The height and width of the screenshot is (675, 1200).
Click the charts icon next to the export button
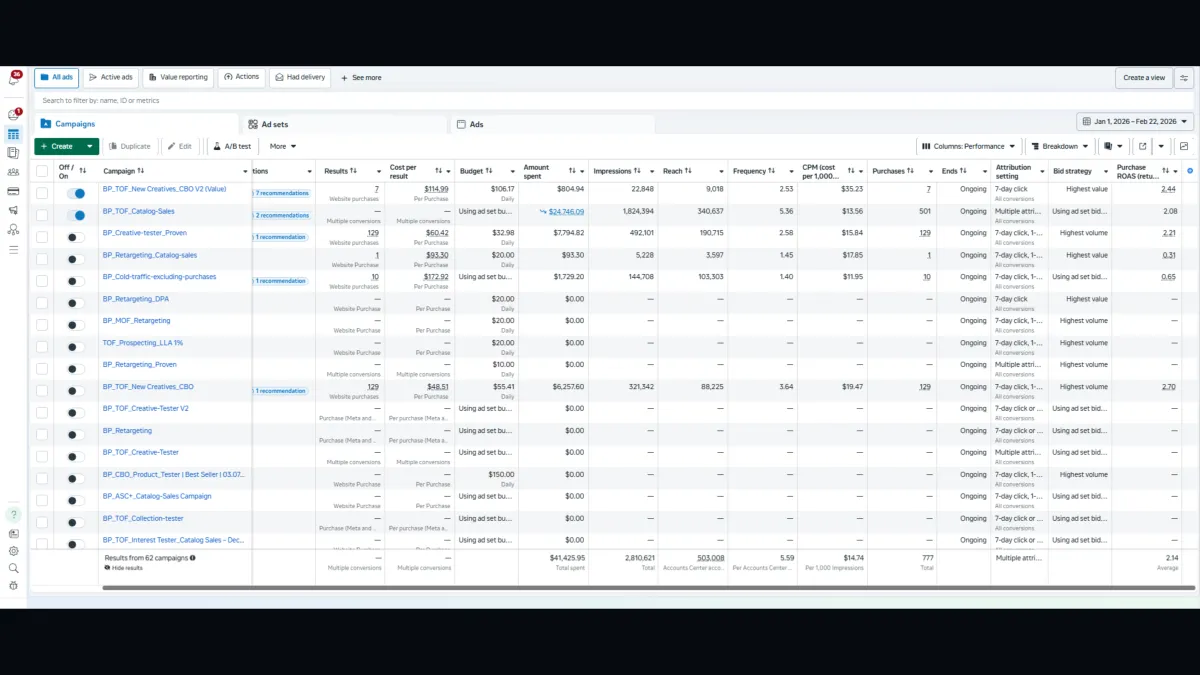coord(1184,146)
